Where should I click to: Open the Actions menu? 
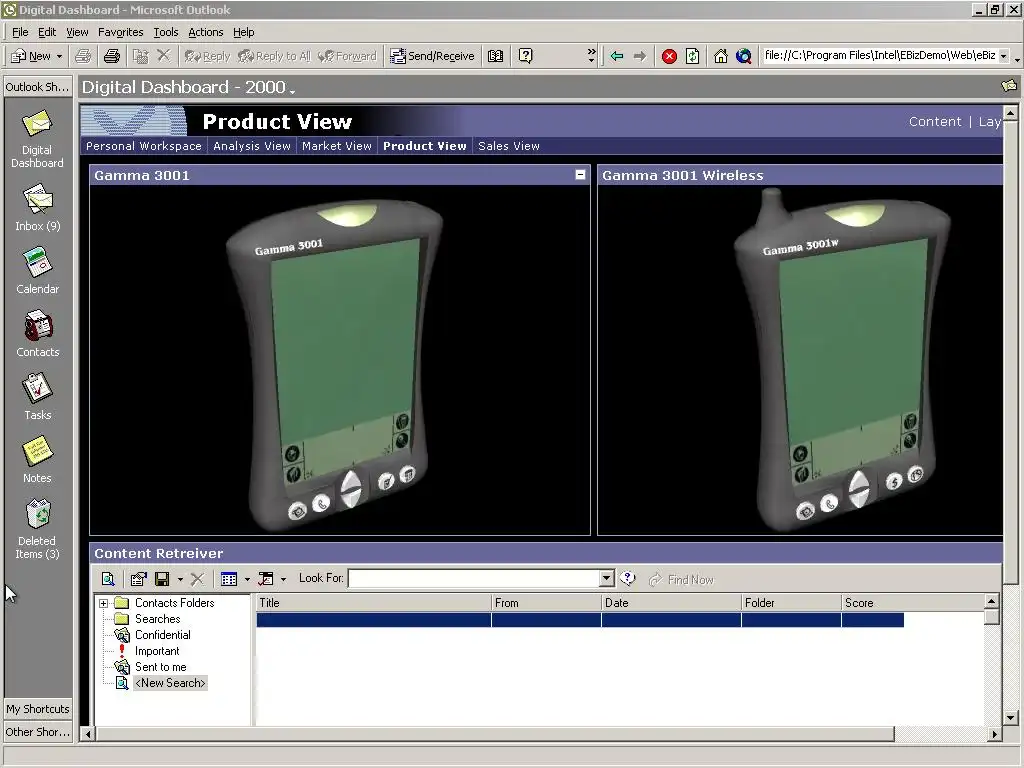point(206,32)
